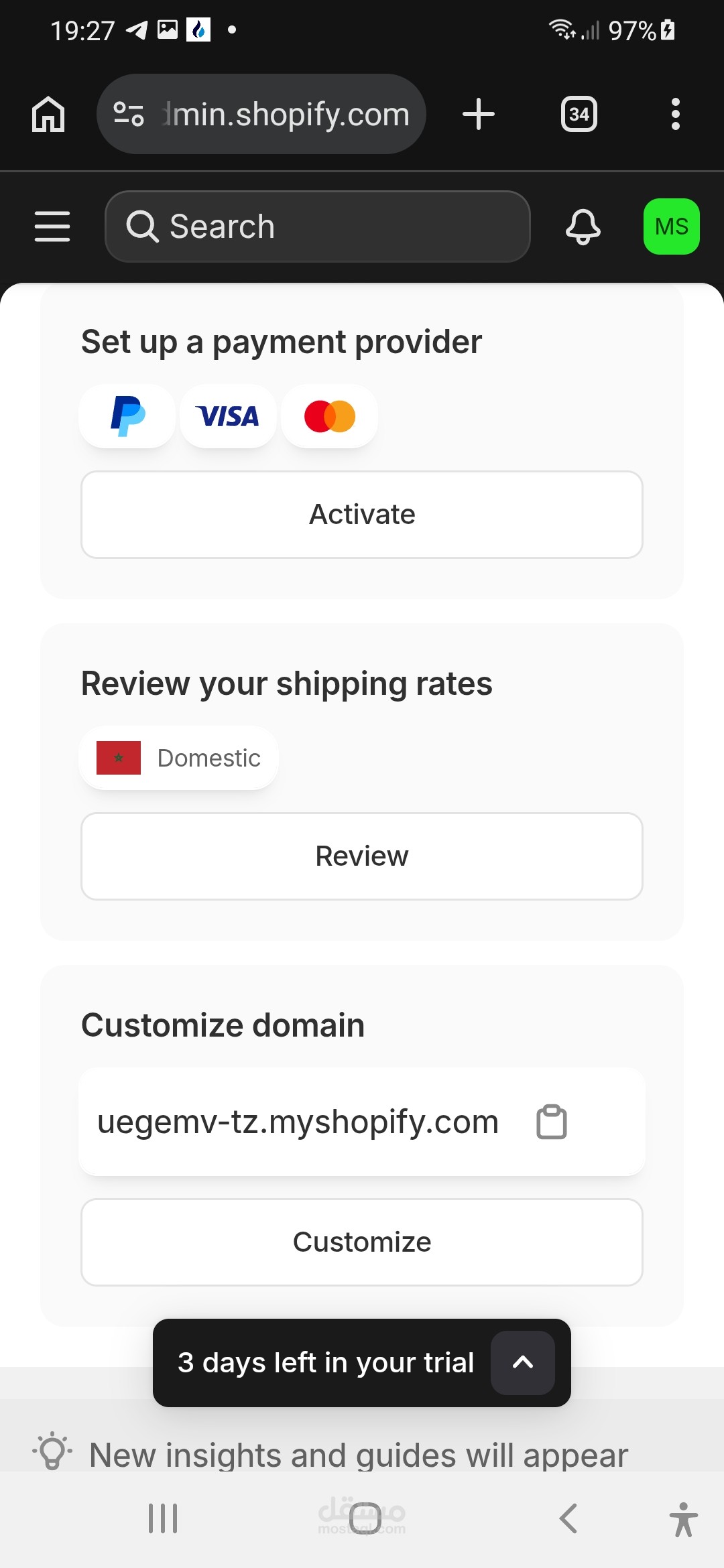Open Shopify hamburger navigation menu
The height and width of the screenshot is (1568, 724).
pos(52,226)
